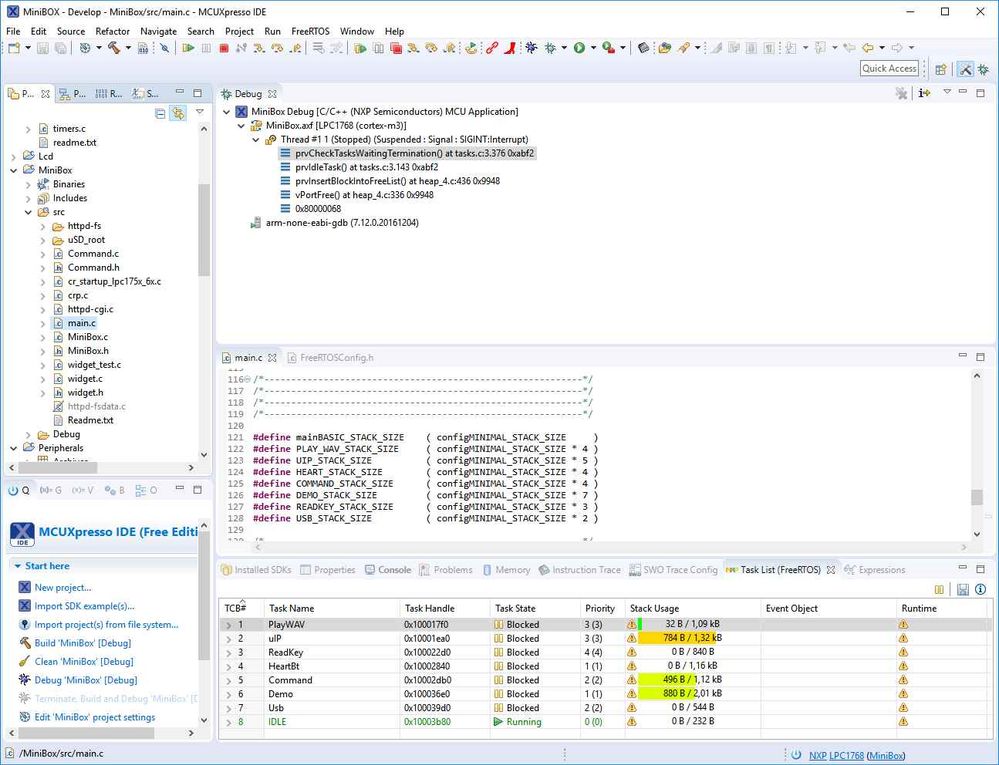Open Build dropdown arrow beside hammer

[x=128, y=48]
